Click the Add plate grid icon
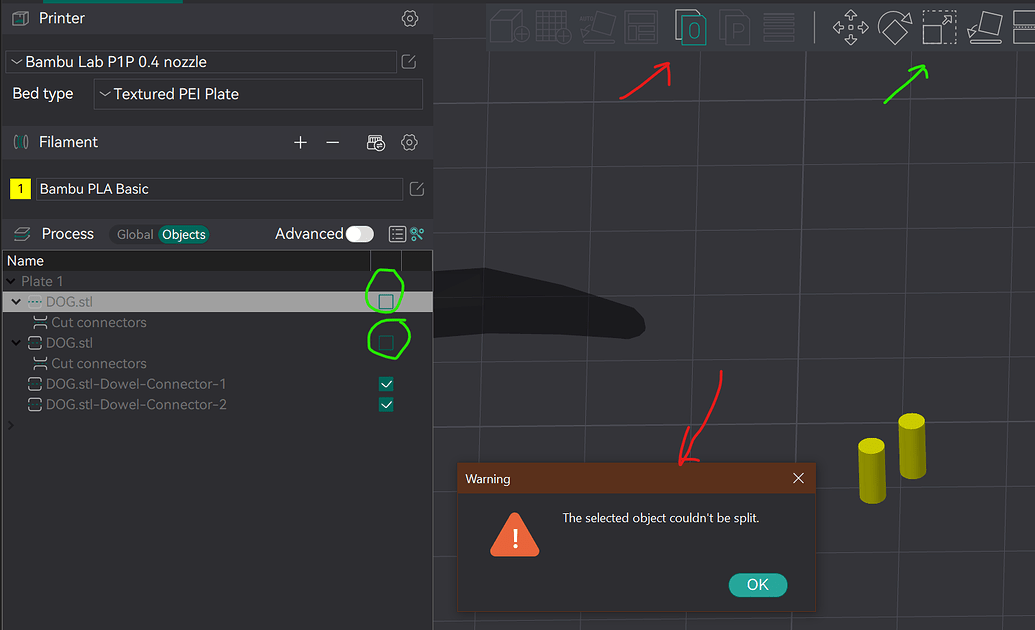The width and height of the screenshot is (1035, 630). [553, 27]
